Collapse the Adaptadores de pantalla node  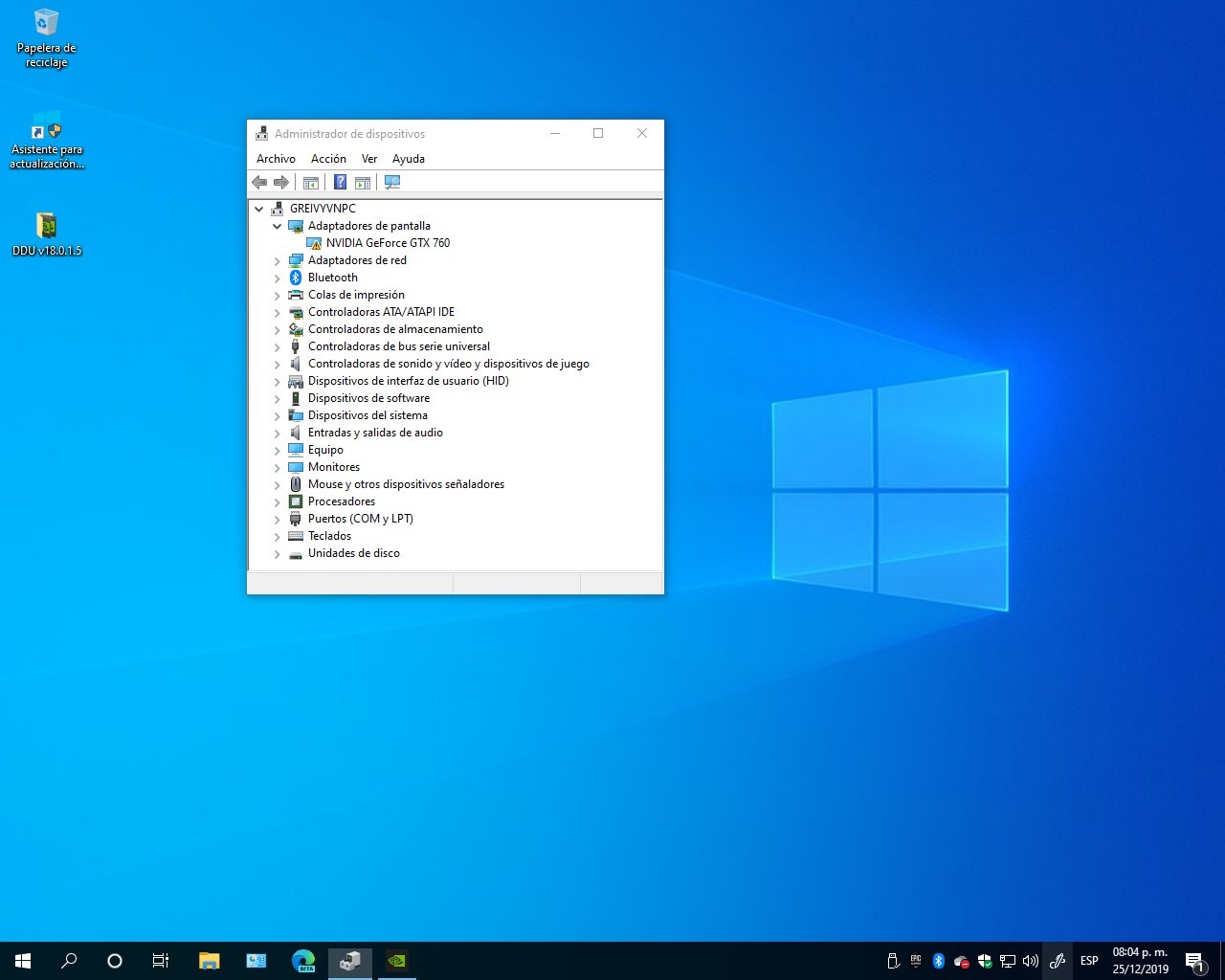tap(278, 227)
